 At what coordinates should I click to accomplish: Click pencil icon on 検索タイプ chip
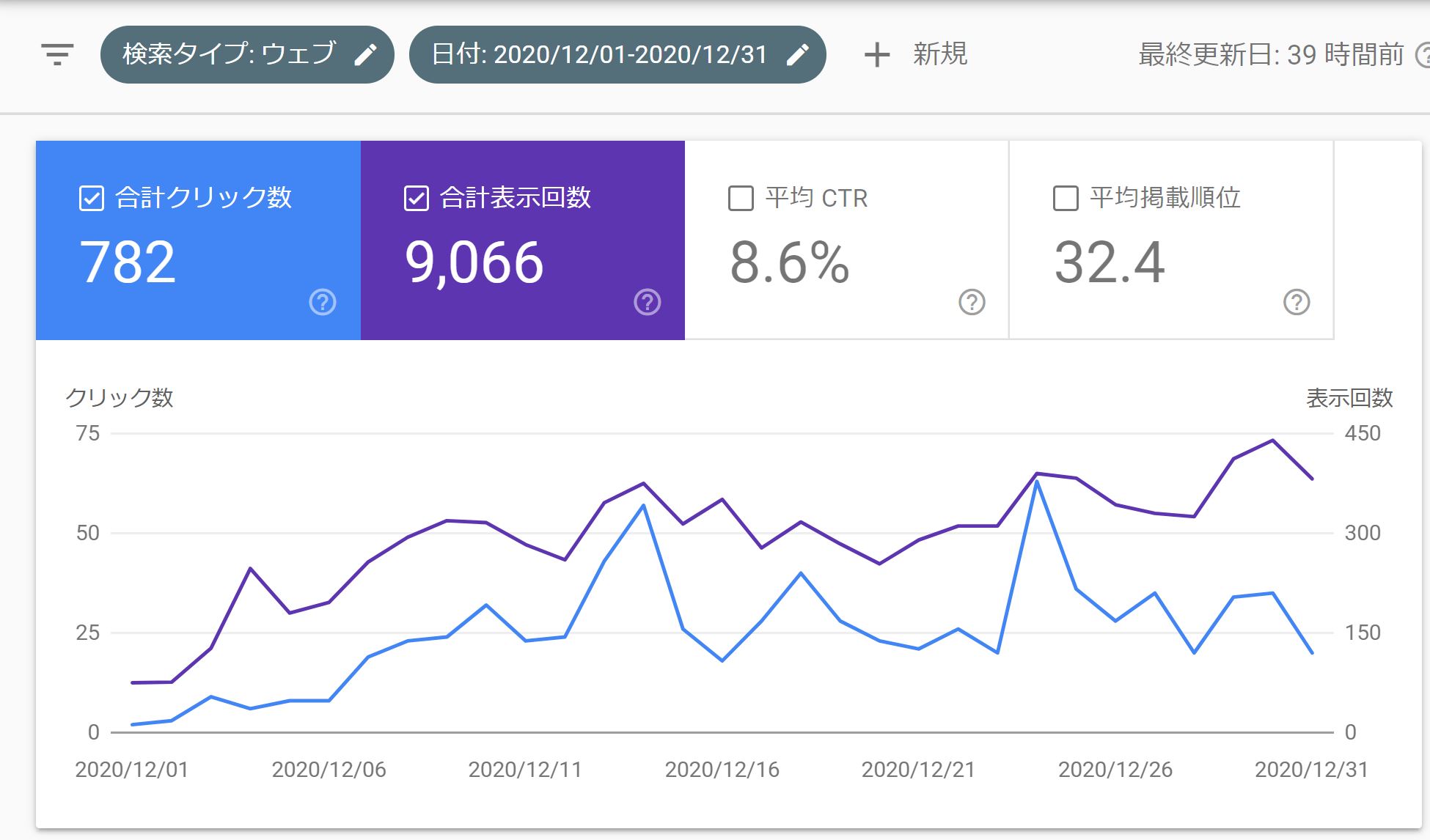(365, 54)
